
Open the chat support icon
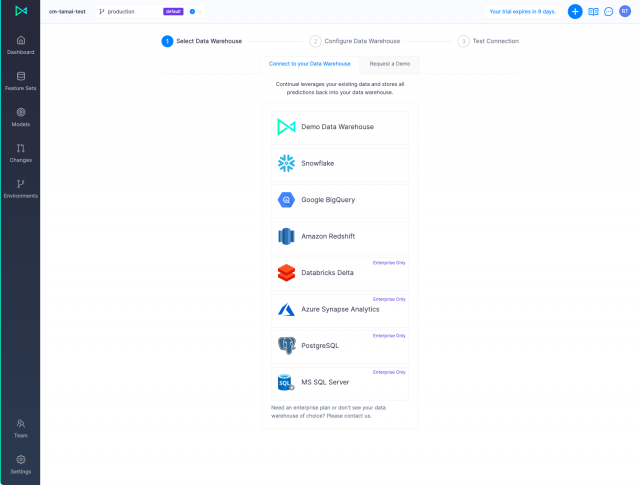(x=608, y=12)
